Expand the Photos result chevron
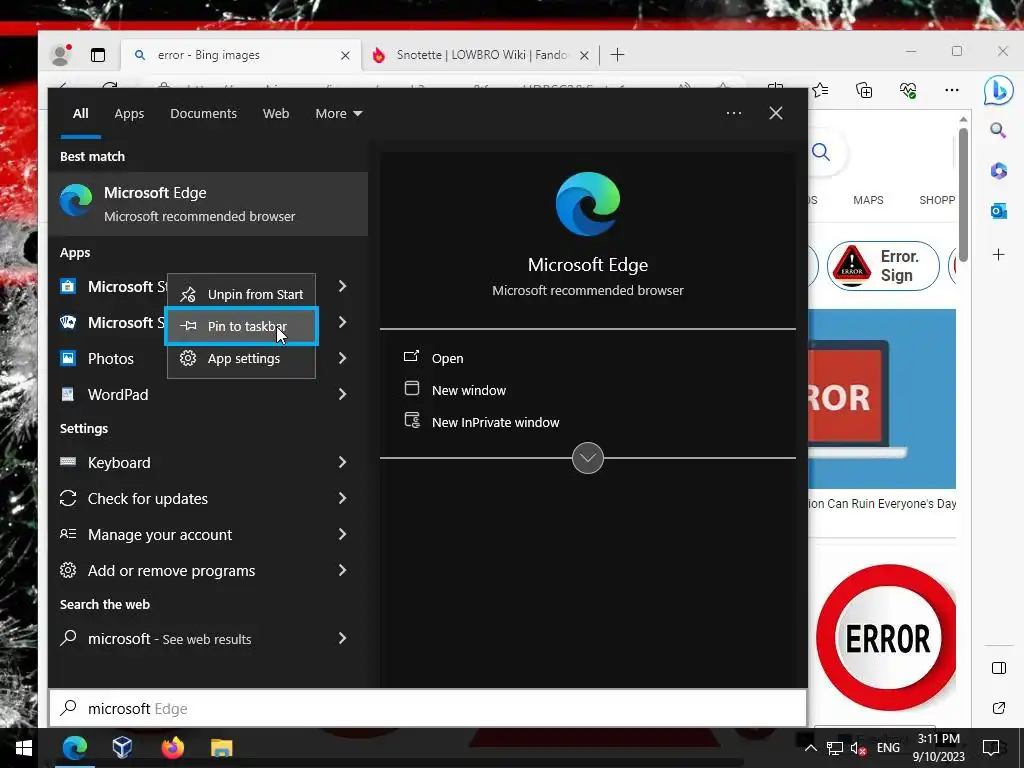 tap(342, 358)
